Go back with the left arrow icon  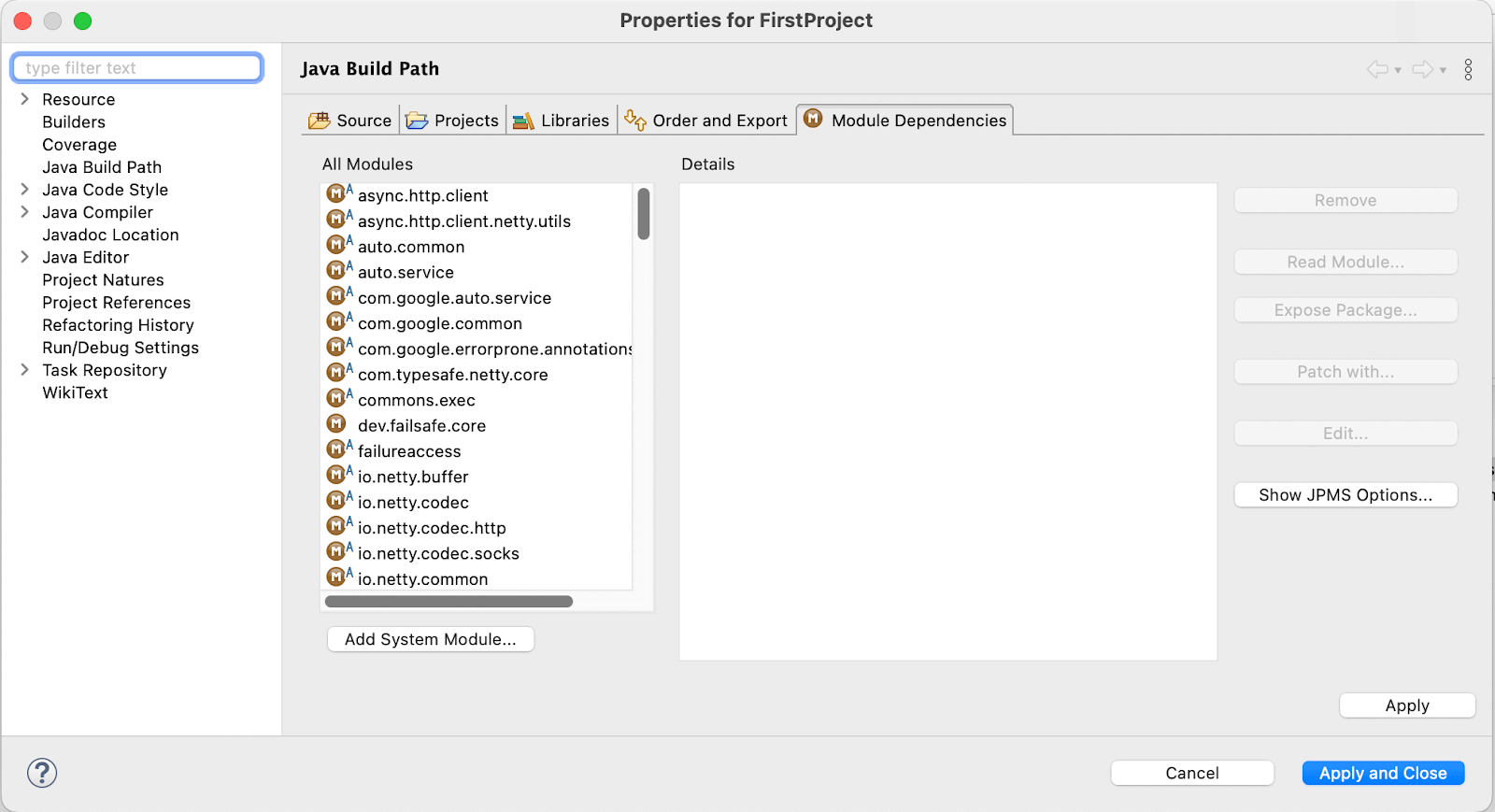pyautogui.click(x=1377, y=69)
